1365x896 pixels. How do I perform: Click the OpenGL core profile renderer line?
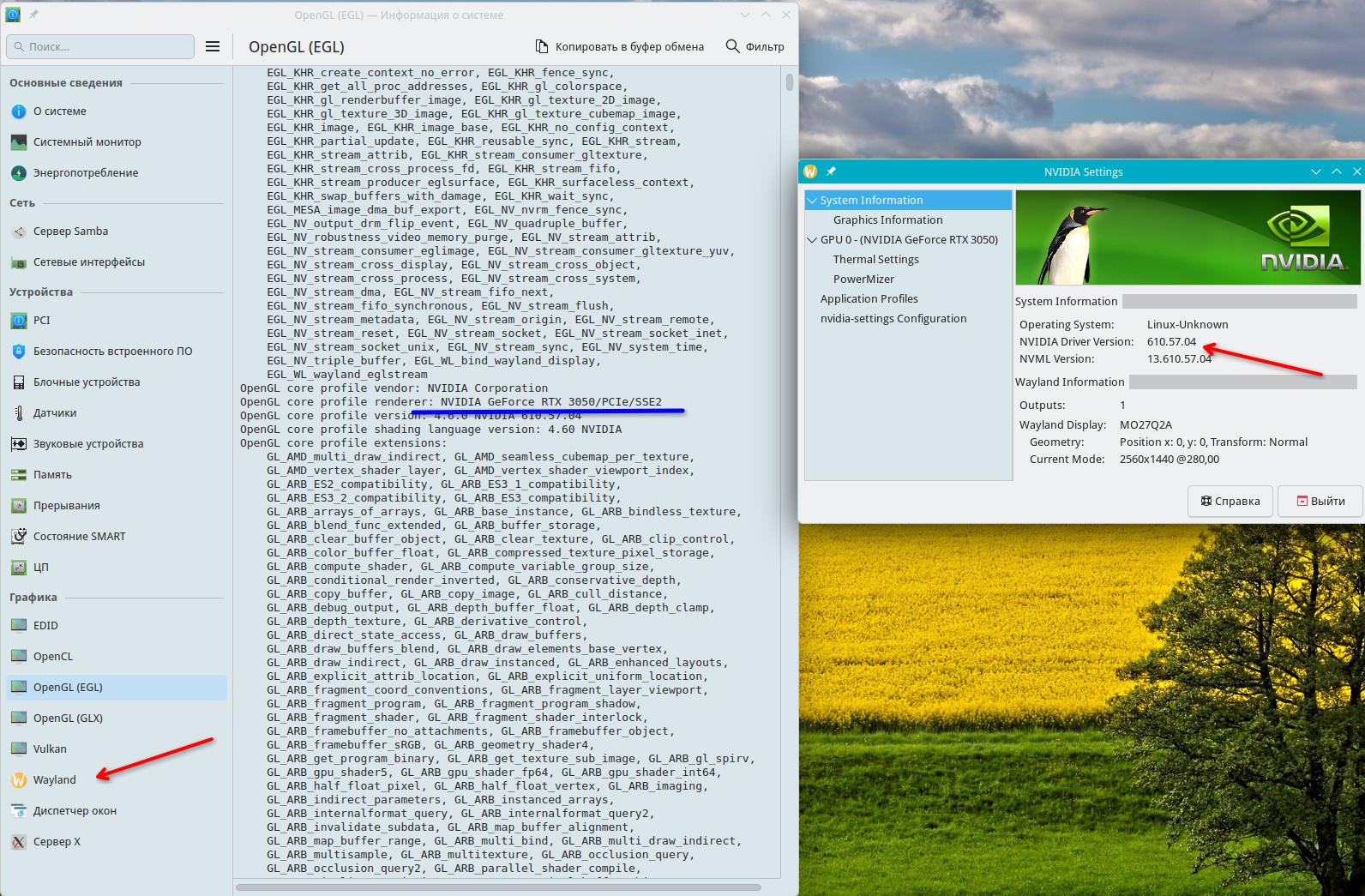tap(451, 402)
